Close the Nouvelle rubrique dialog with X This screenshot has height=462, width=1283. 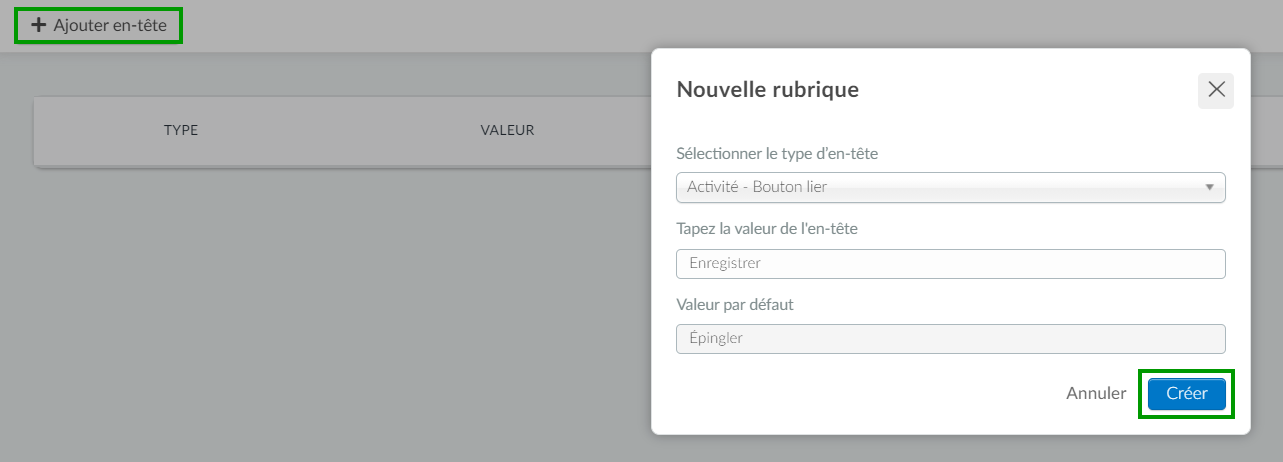(1216, 90)
